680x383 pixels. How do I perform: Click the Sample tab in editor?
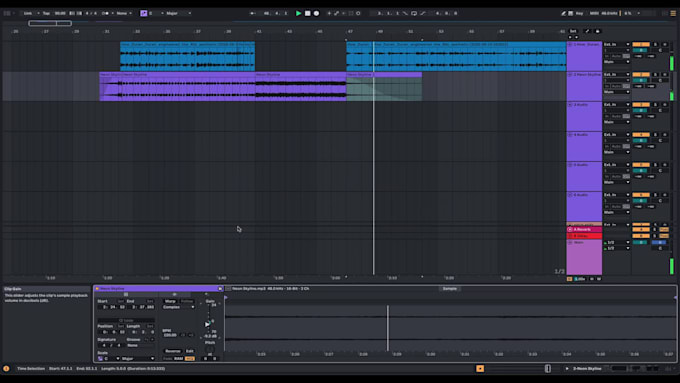[x=450, y=288]
